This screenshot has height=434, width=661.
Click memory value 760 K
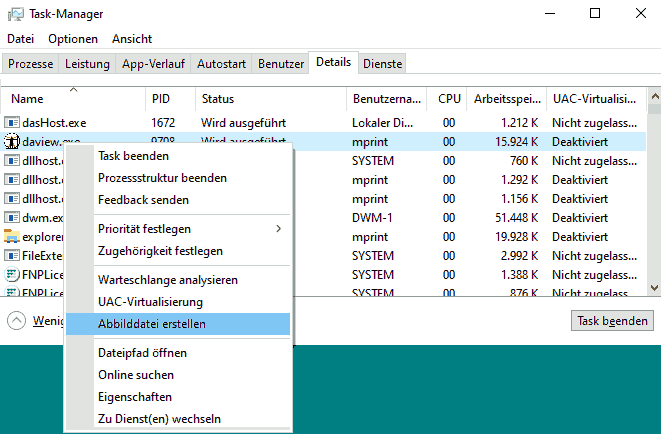[524, 161]
